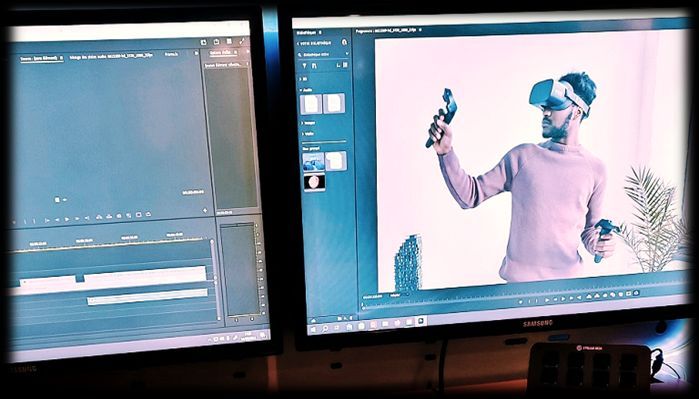Select the face-on-black thumbnail in library

point(314,182)
